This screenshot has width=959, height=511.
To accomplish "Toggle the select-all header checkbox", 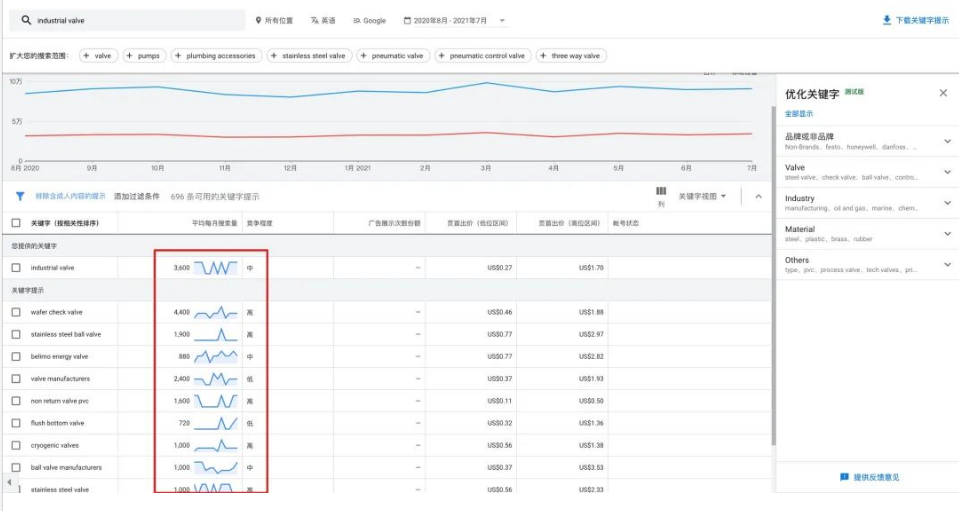I will (x=16, y=223).
